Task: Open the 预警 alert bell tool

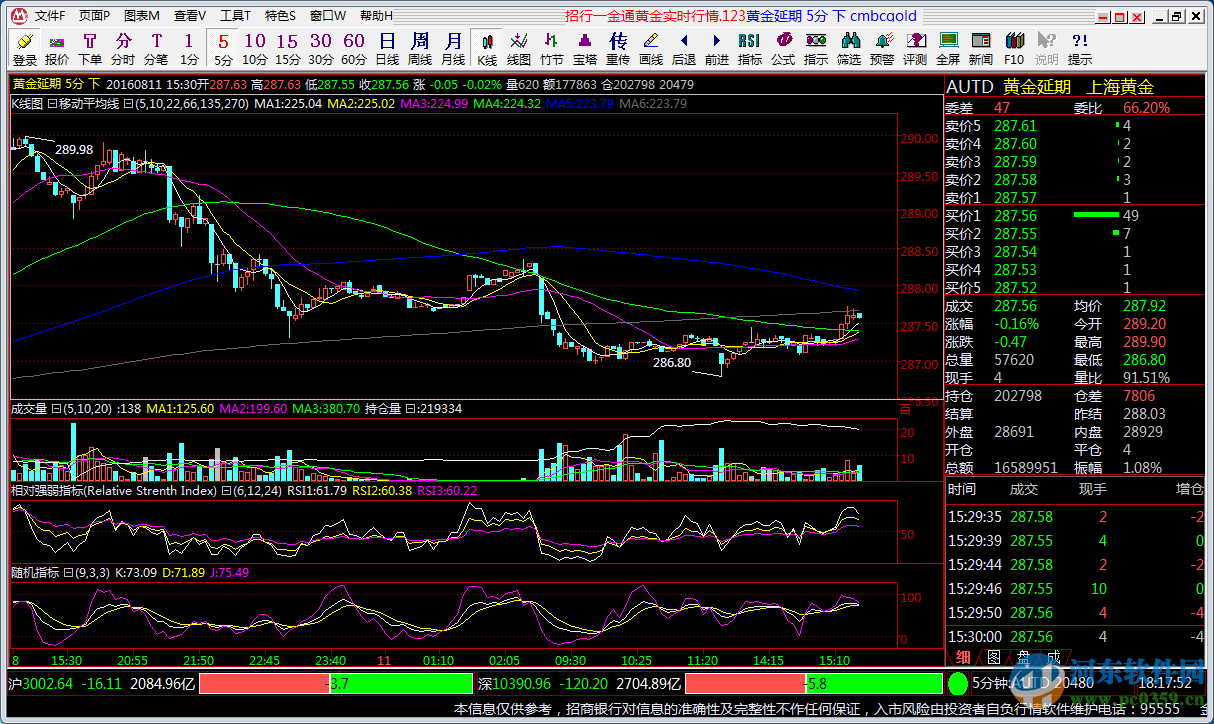Action: click(882, 47)
